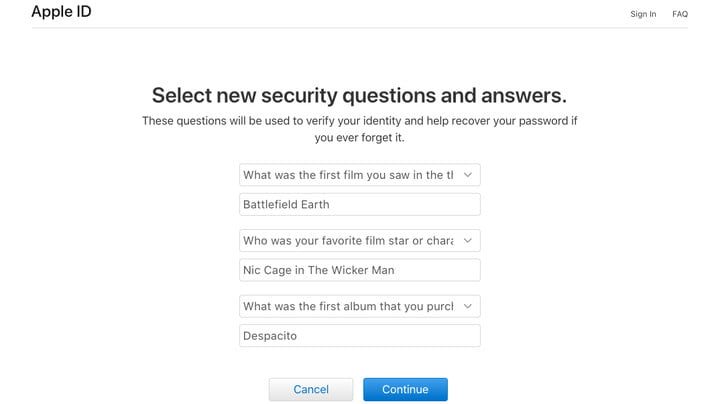Click the chevron on the favorite film star question
The width and height of the screenshot is (720, 404).
click(x=467, y=241)
